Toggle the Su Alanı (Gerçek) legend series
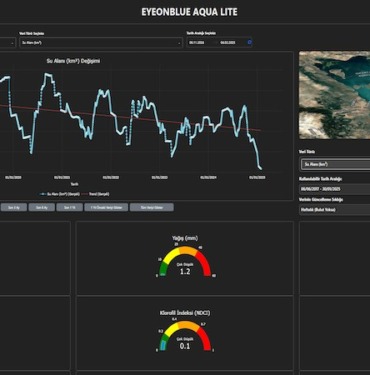370x375 pixels. click(x=59, y=194)
